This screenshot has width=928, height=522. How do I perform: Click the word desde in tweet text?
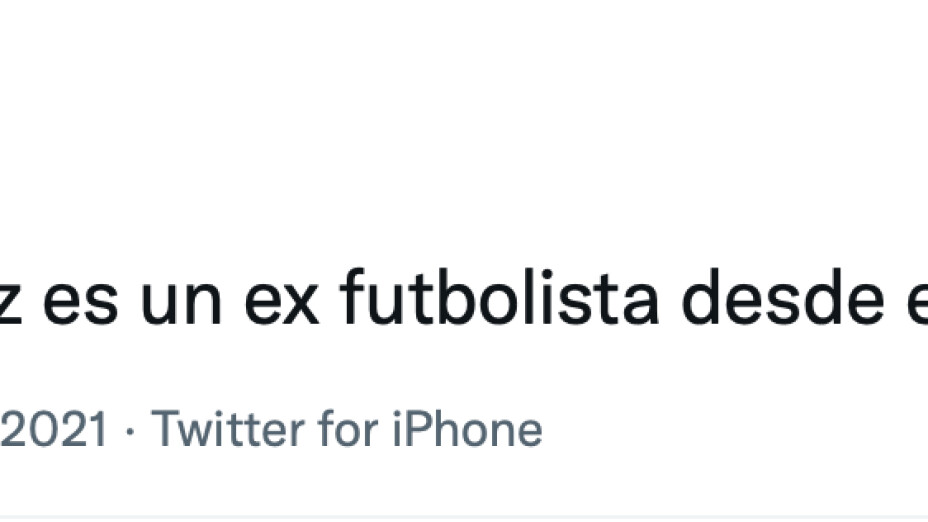[782, 297]
